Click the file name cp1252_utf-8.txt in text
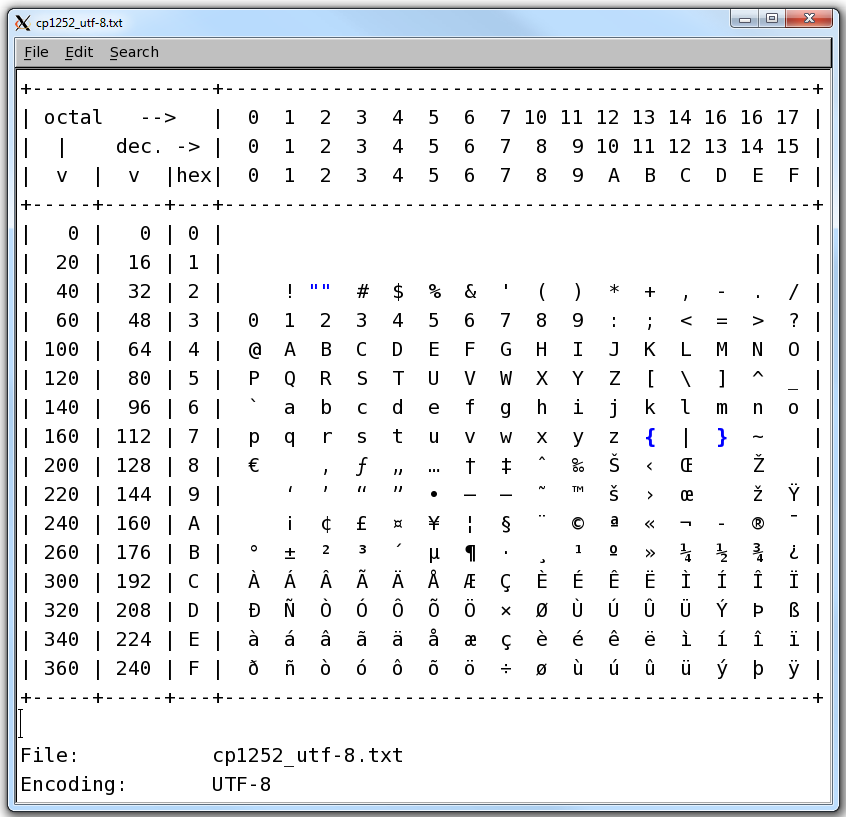 [x=307, y=755]
